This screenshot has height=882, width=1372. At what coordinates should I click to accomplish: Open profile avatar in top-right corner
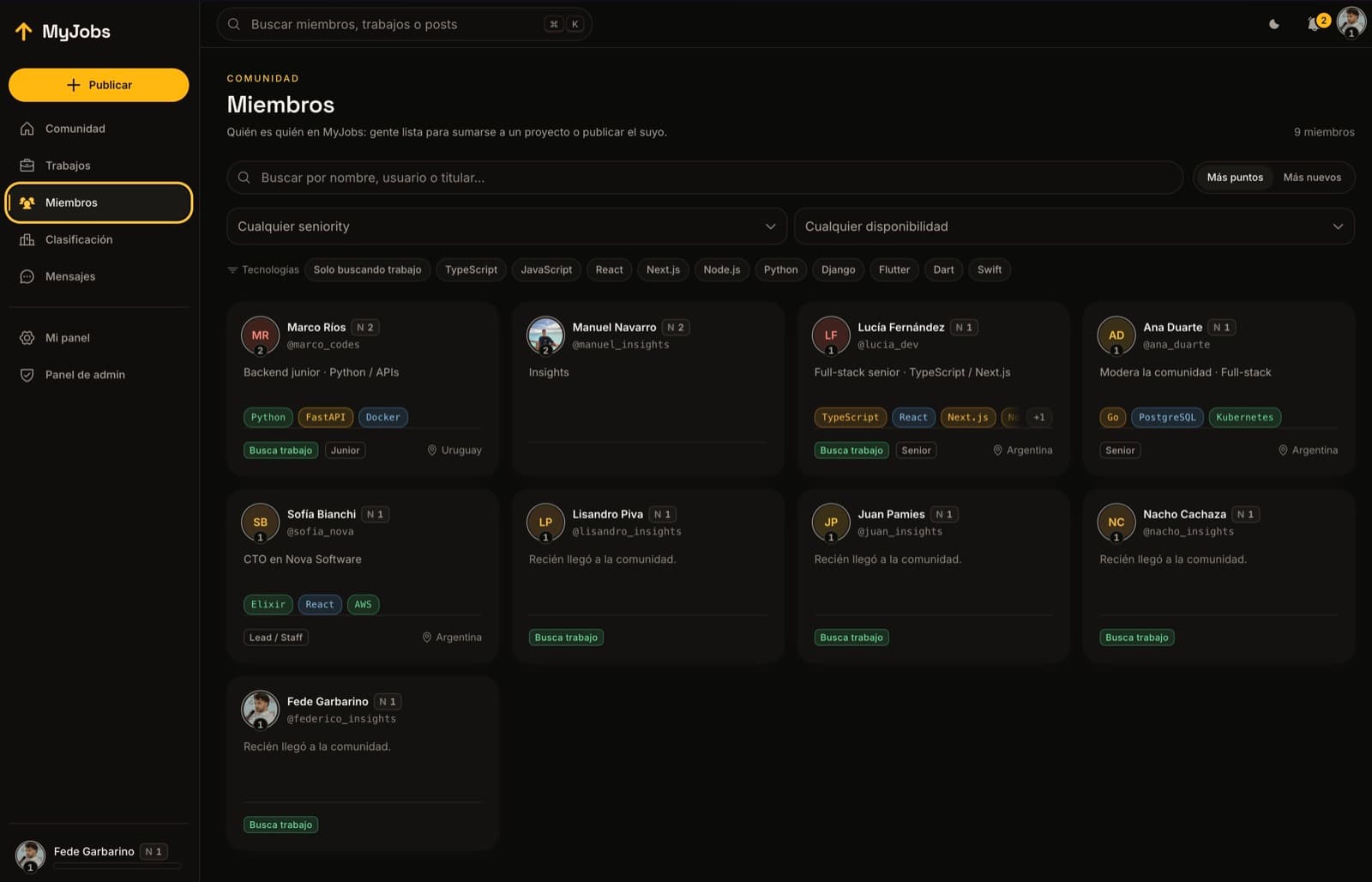1351,21
